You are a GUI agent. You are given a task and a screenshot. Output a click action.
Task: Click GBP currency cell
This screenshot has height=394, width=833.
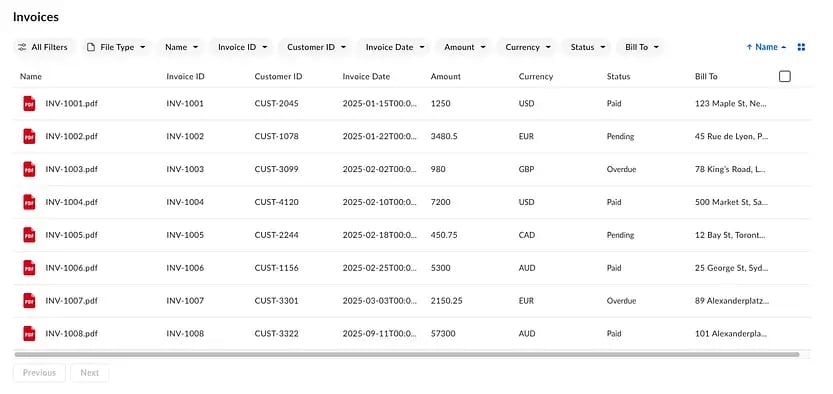click(x=526, y=169)
